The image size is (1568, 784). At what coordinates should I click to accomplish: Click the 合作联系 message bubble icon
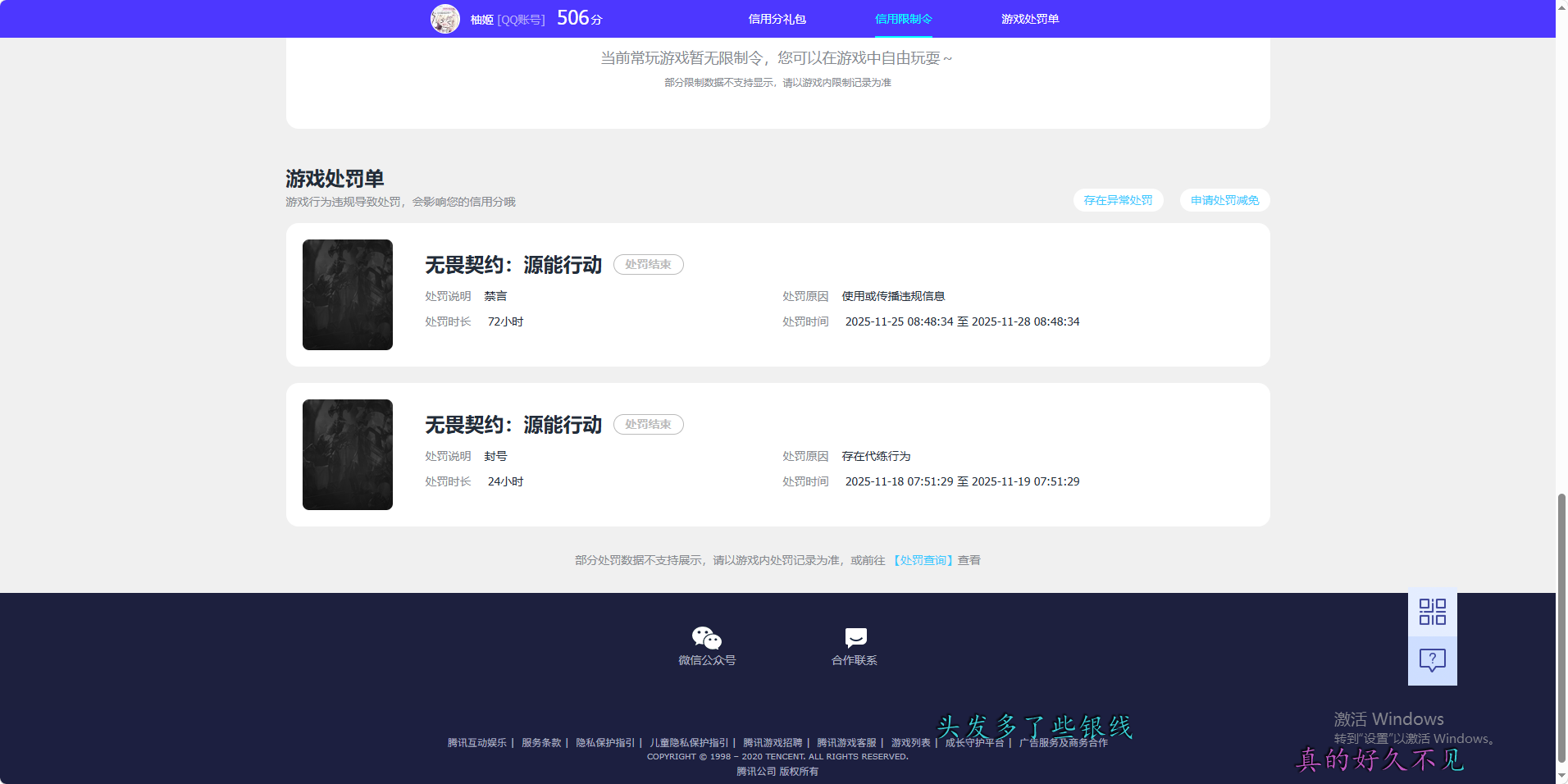pyautogui.click(x=855, y=637)
